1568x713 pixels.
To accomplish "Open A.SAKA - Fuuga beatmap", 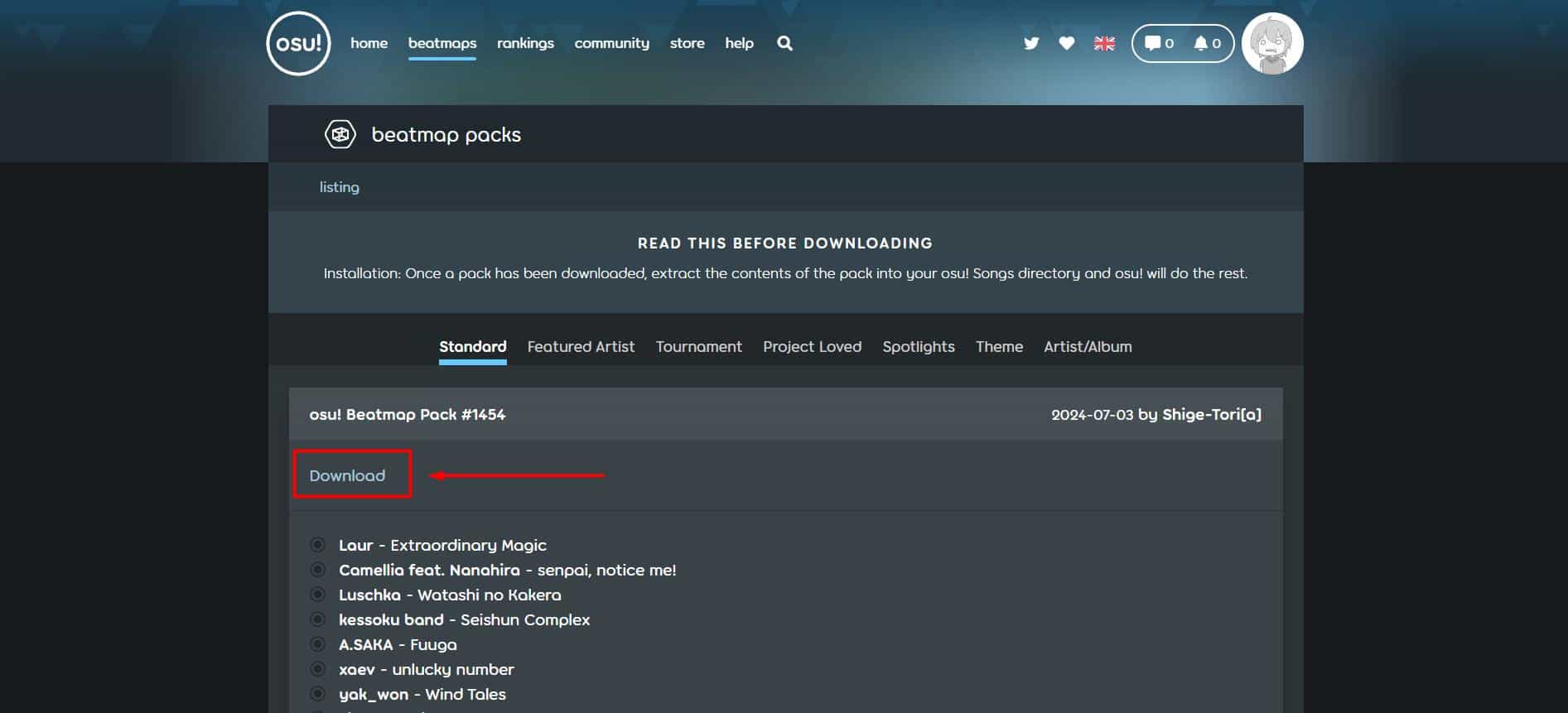I will click(398, 644).
